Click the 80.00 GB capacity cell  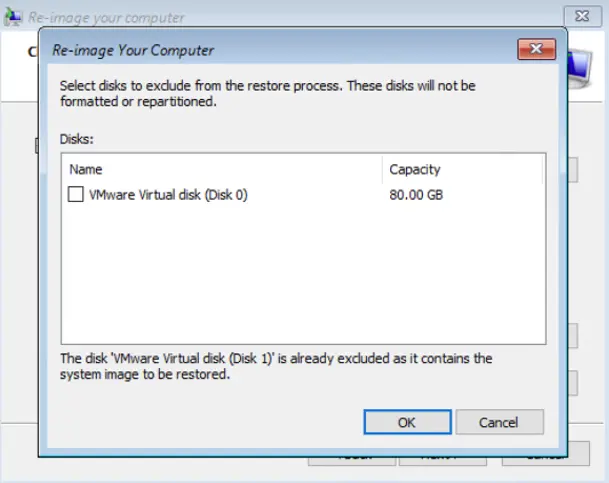tap(416, 195)
